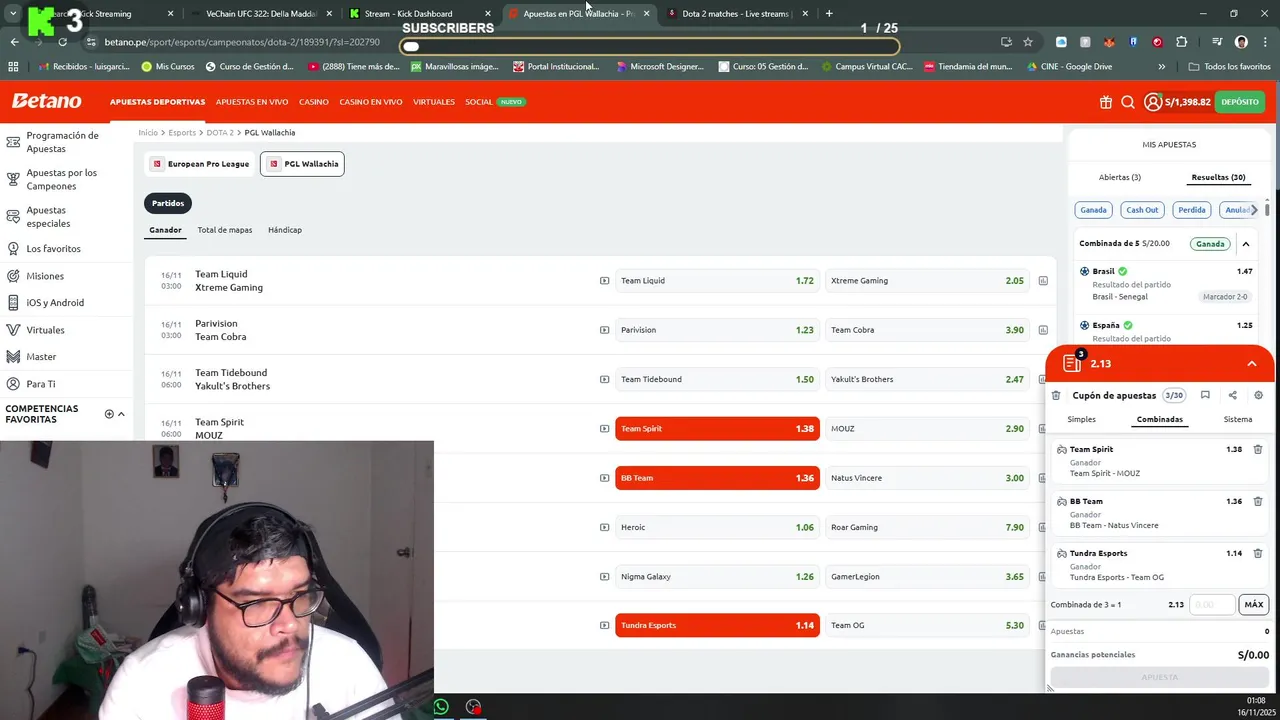1280x720 pixels.
Task: Select European Pro League chip
Action: pos(201,164)
